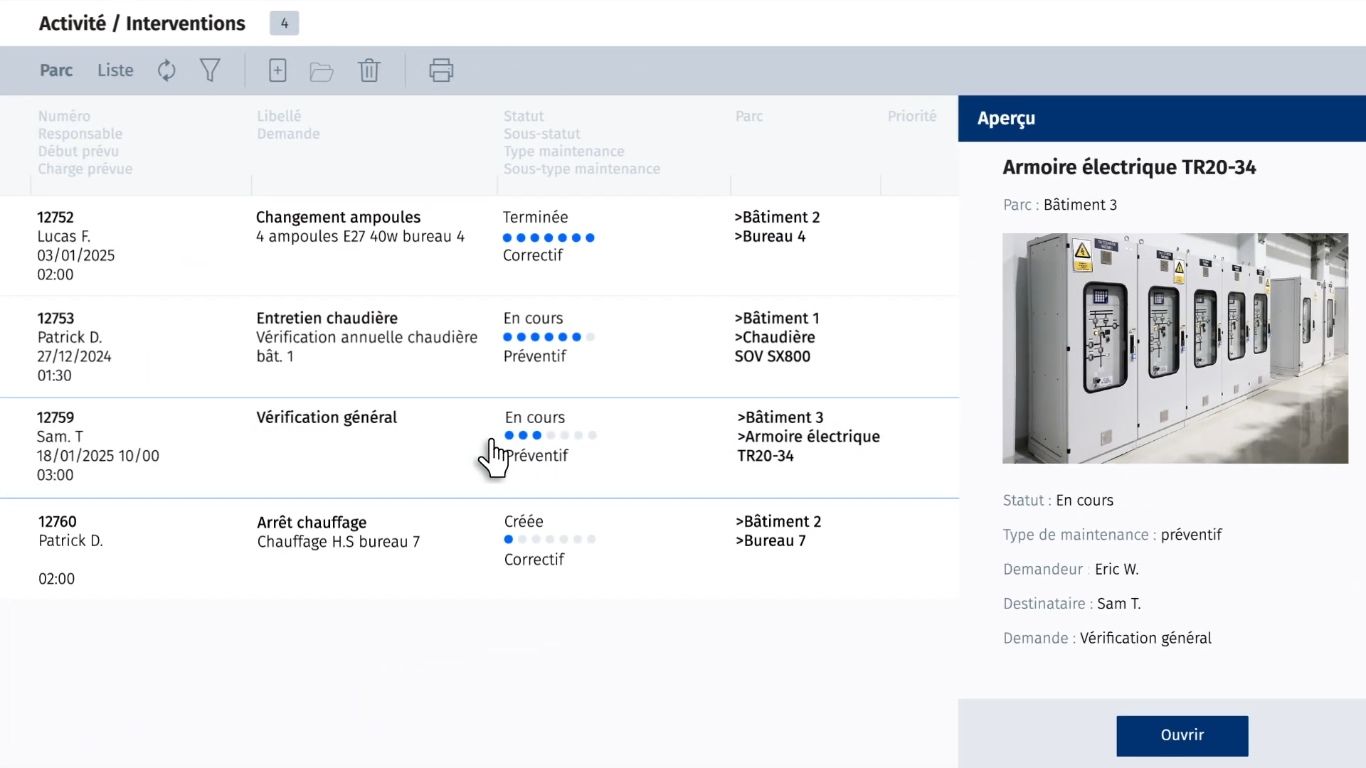Click the add new intervention icon
Viewport: 1366px width, 768px height.
[x=278, y=70]
